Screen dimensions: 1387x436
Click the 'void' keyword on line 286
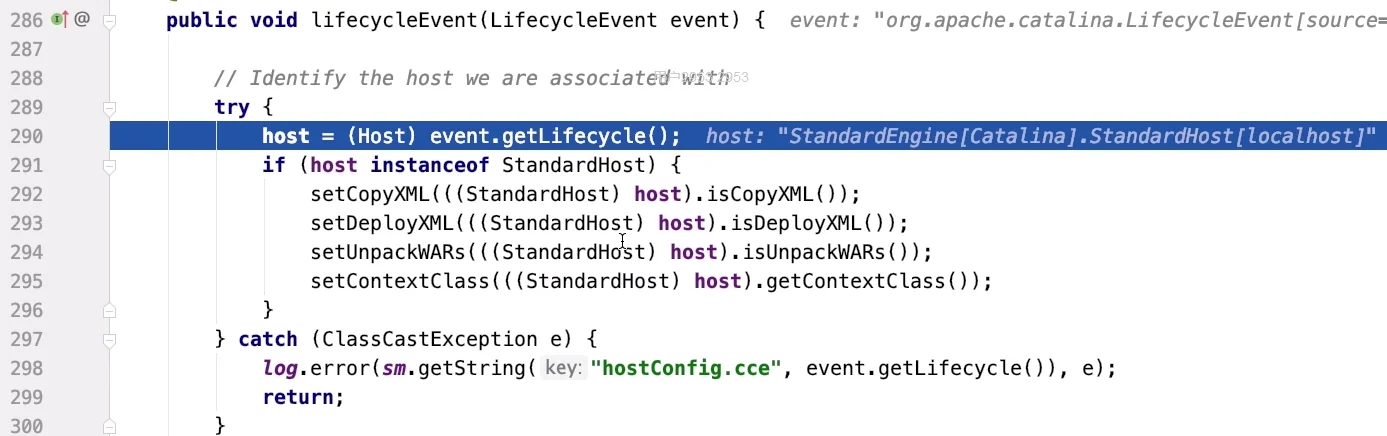pos(274,20)
